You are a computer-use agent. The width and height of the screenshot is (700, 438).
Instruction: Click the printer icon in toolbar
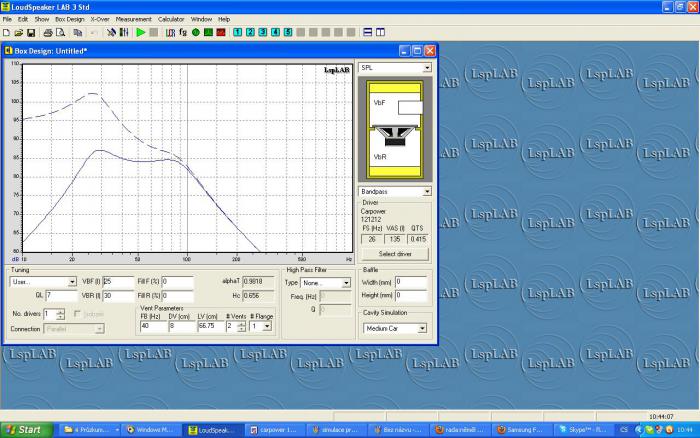click(48, 33)
